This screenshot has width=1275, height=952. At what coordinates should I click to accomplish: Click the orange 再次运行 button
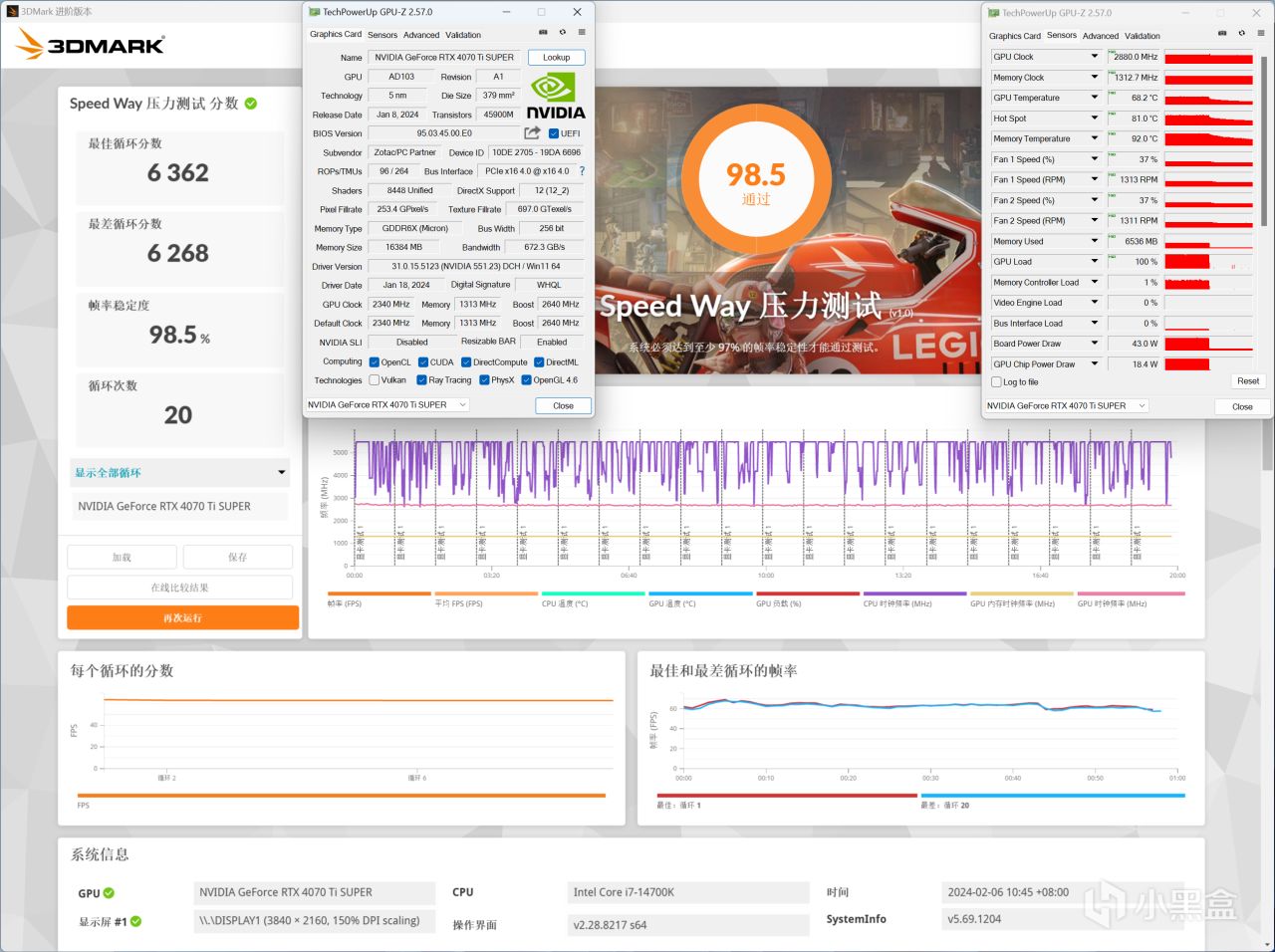[183, 618]
